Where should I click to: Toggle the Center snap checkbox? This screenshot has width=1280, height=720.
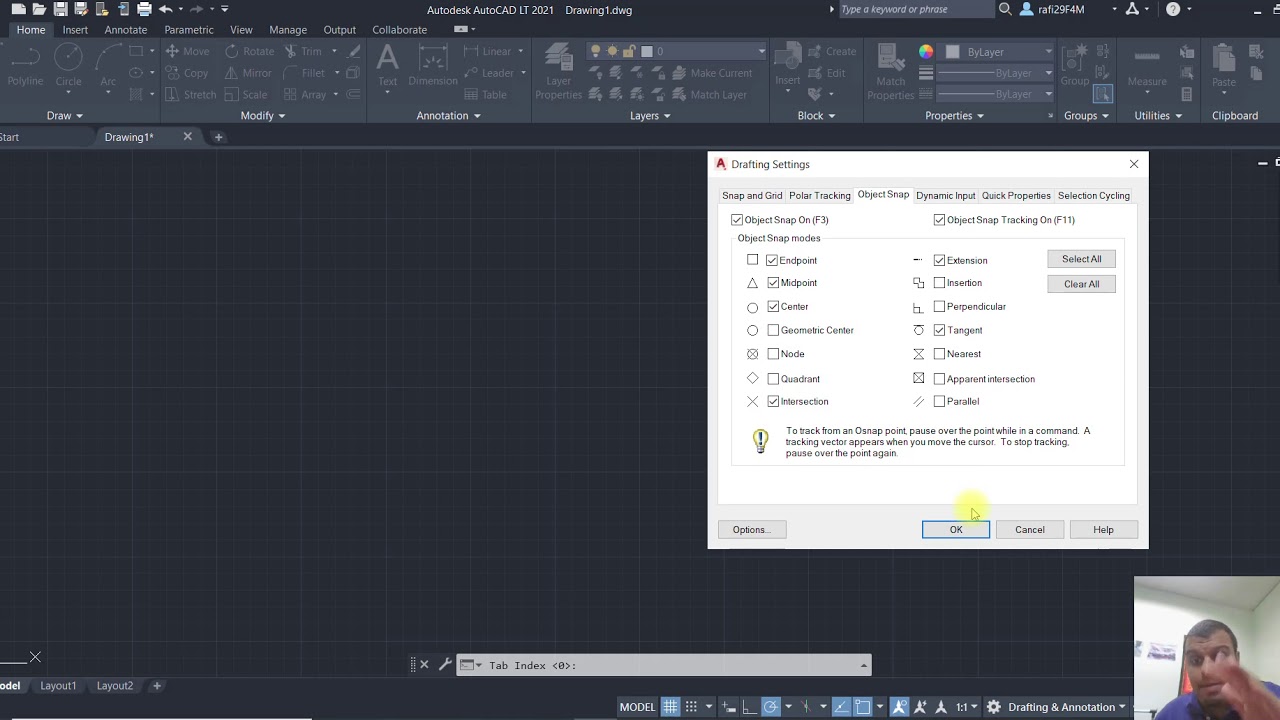click(x=773, y=306)
